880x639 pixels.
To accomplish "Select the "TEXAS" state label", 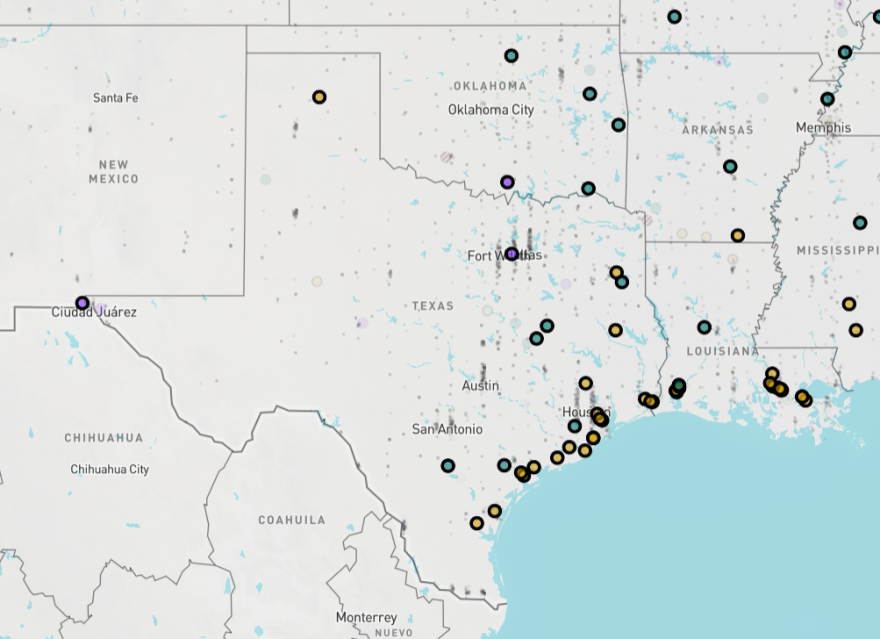I will click(x=433, y=306).
